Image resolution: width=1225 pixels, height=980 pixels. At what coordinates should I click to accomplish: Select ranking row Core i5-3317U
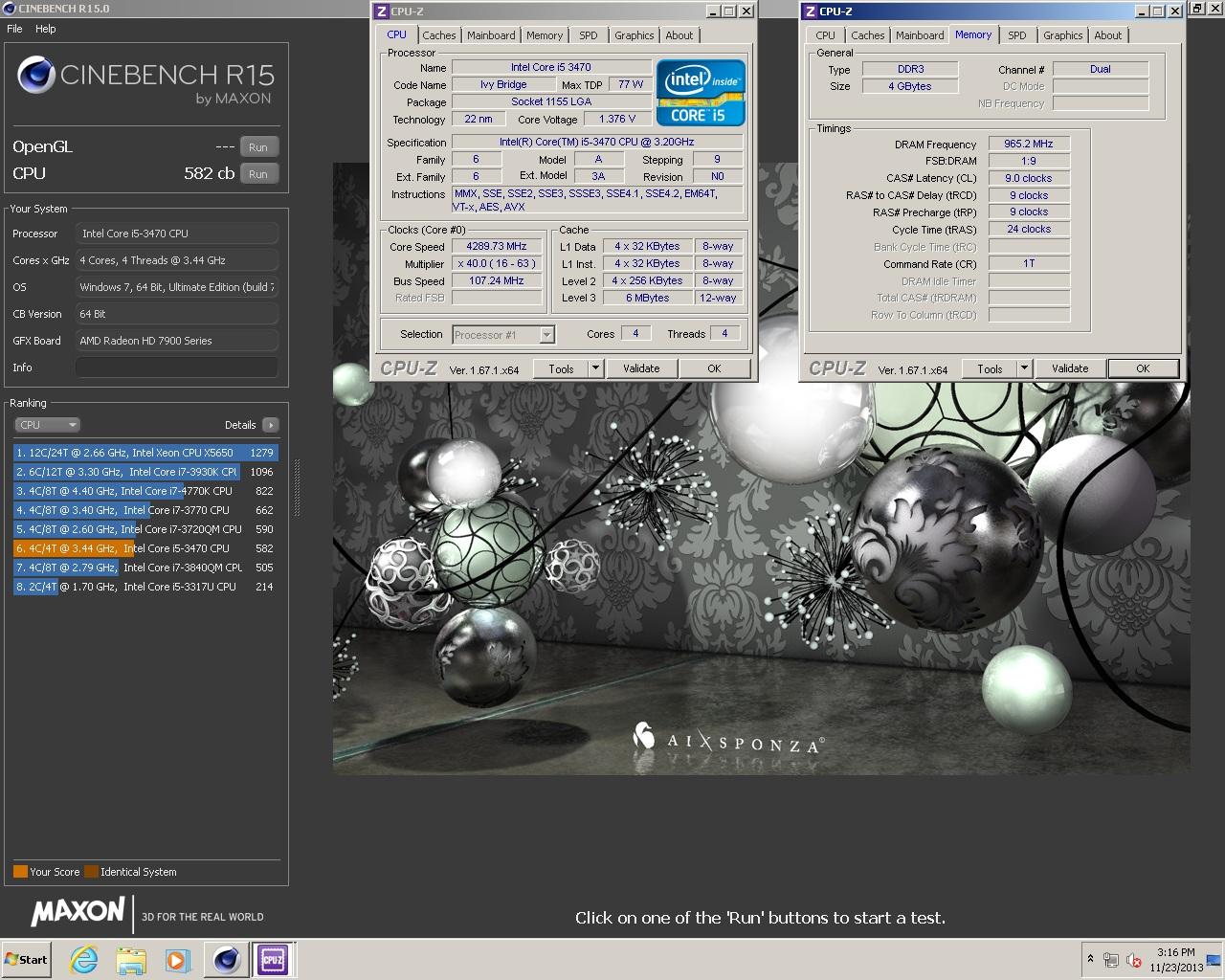click(x=145, y=587)
